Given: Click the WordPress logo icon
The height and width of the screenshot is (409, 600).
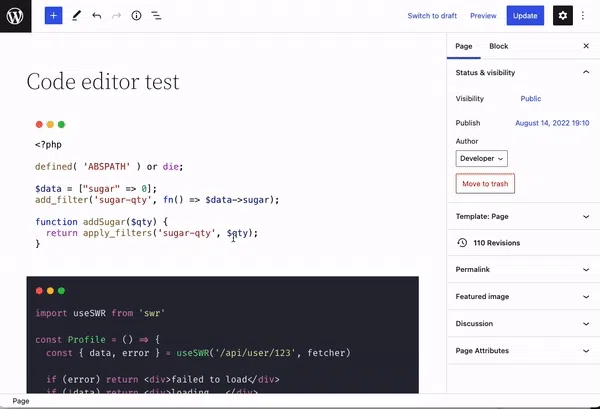Looking at the screenshot, I should (15, 16).
